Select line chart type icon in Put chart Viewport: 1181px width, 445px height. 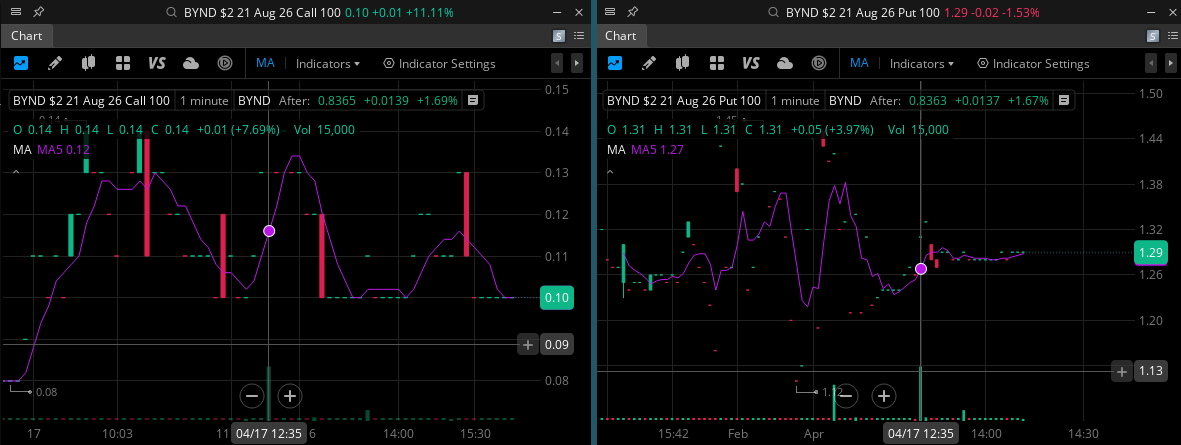coord(615,63)
